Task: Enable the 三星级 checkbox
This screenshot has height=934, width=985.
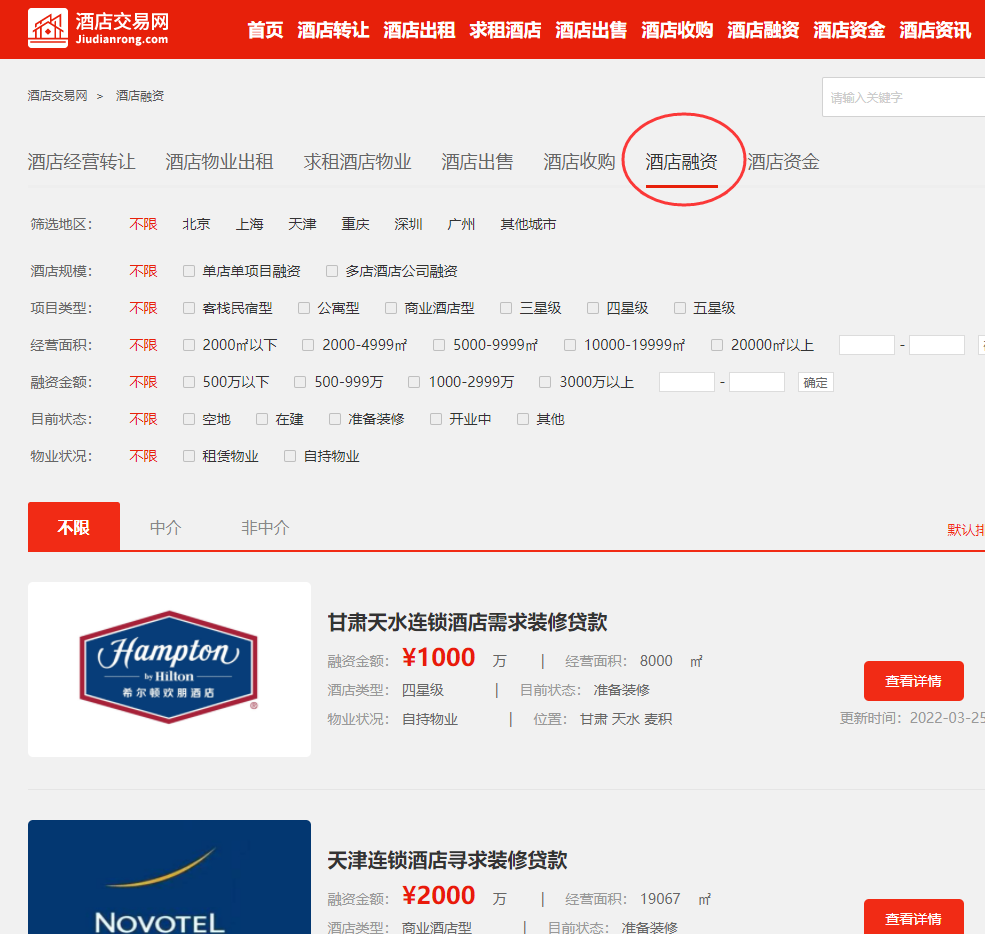Action: coord(506,308)
